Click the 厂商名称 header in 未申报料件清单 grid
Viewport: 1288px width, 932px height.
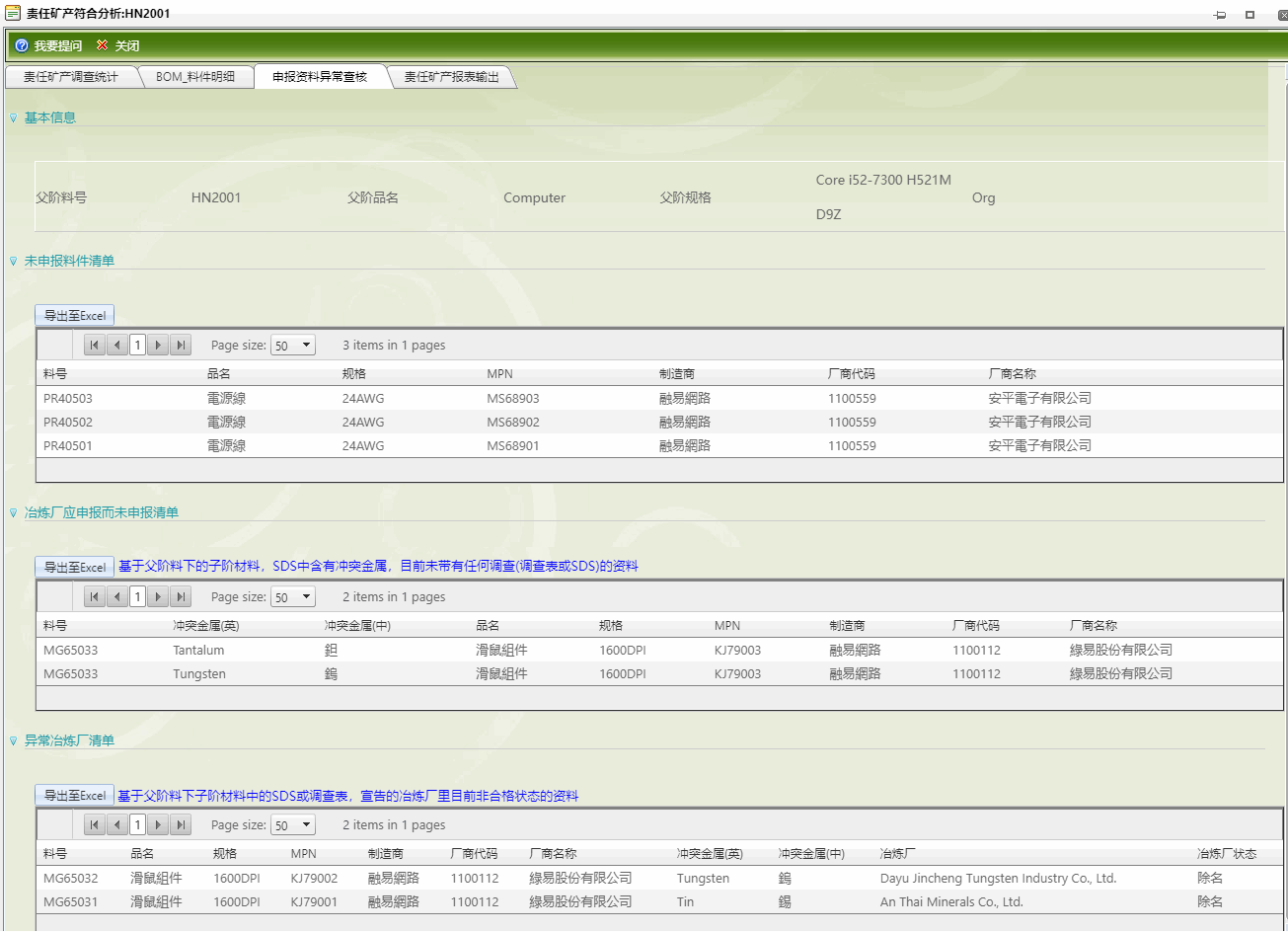click(1013, 374)
